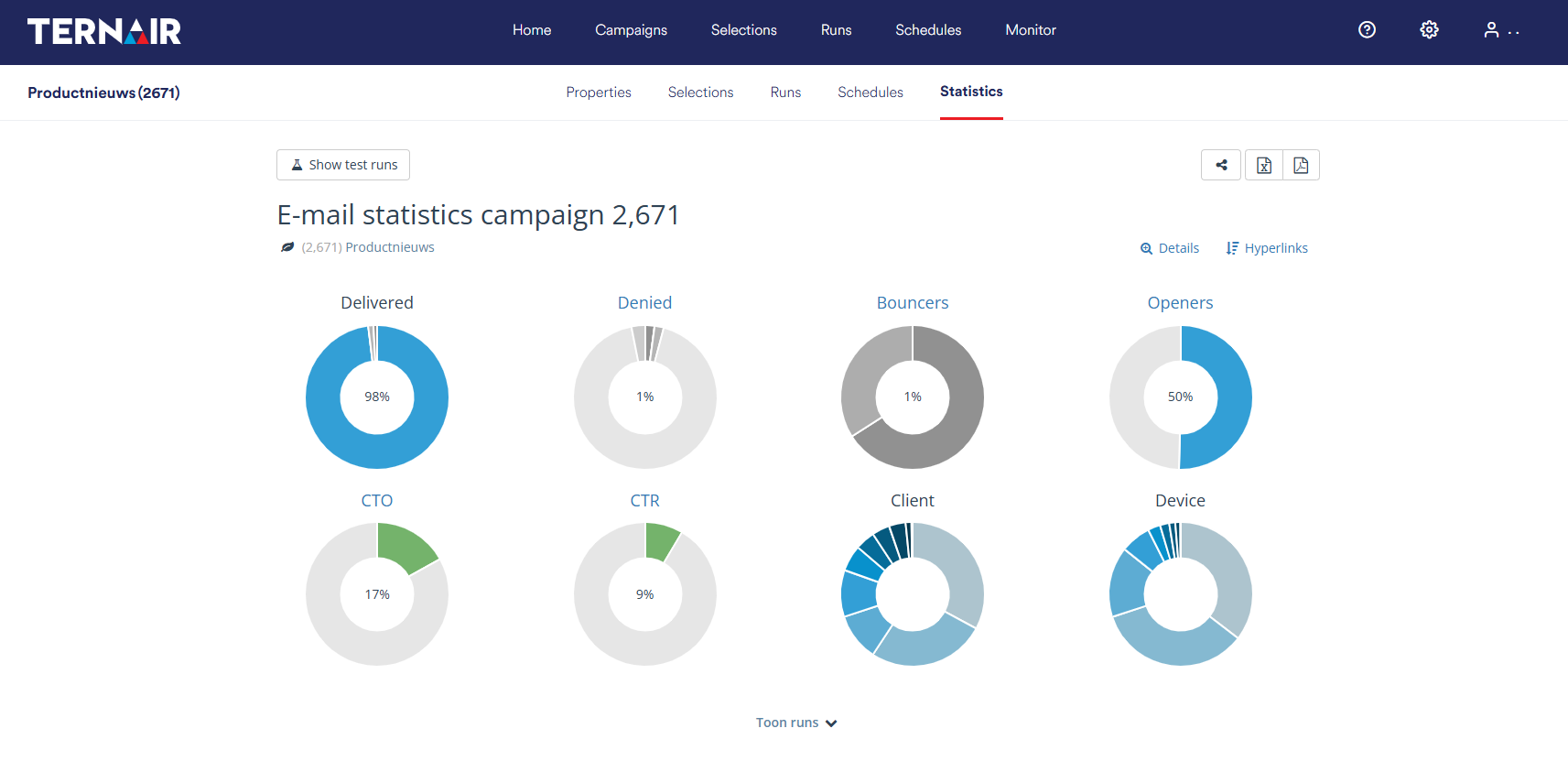Open the Monitor menu
This screenshot has height=761, width=1568.
(1031, 30)
